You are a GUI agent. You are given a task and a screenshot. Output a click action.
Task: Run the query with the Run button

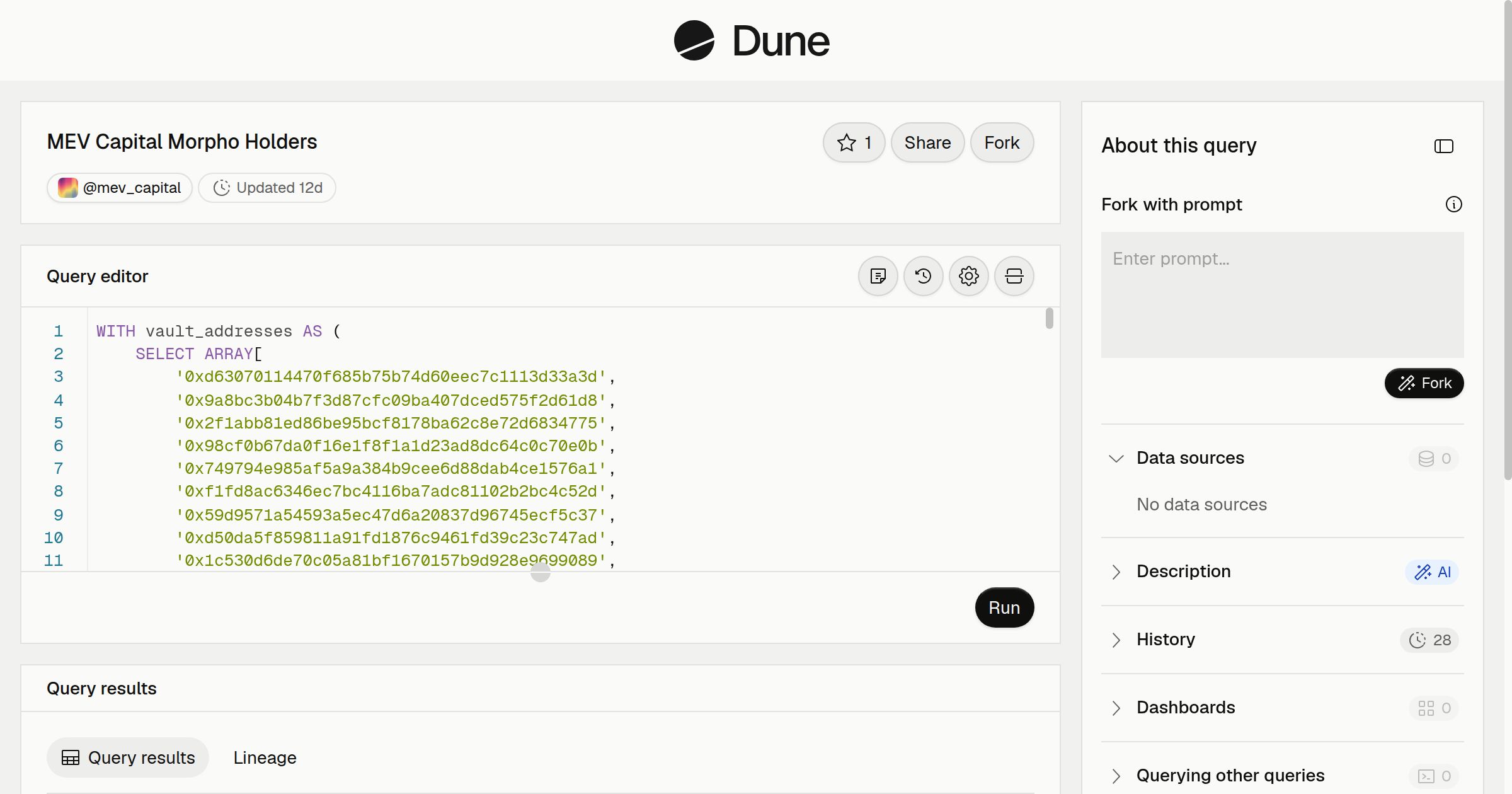coord(1004,607)
